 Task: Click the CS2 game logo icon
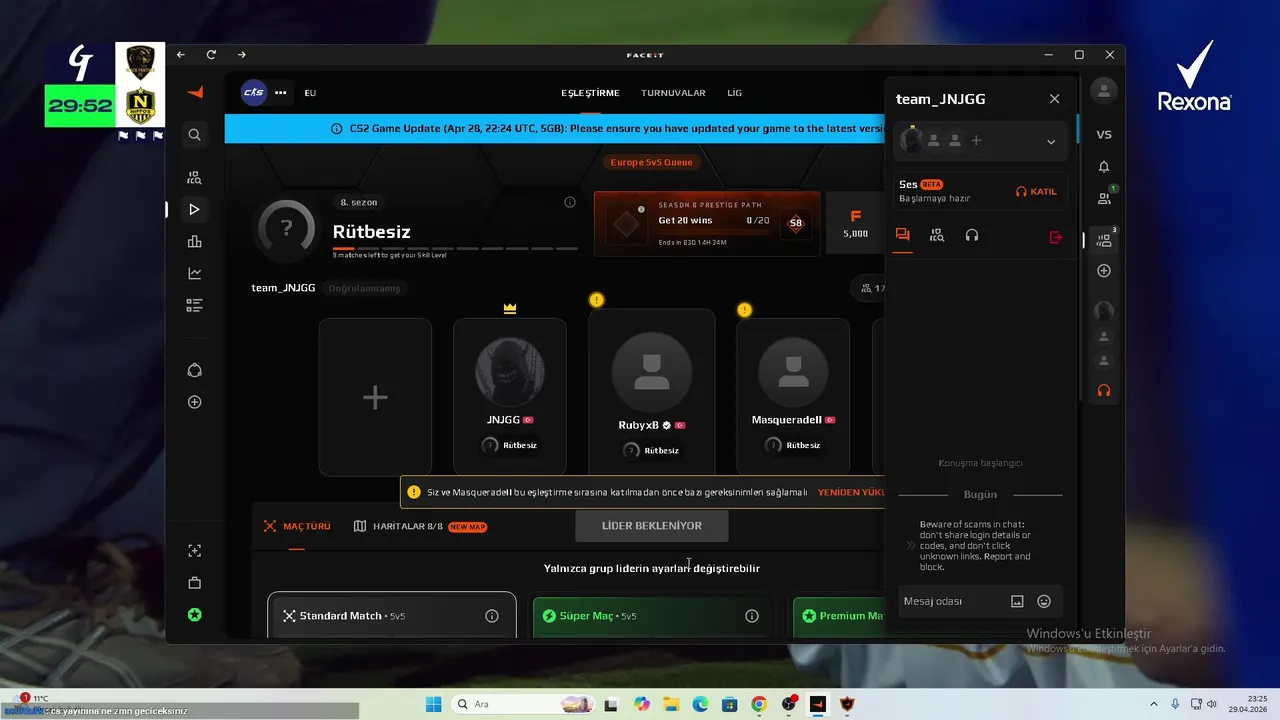coord(254,92)
